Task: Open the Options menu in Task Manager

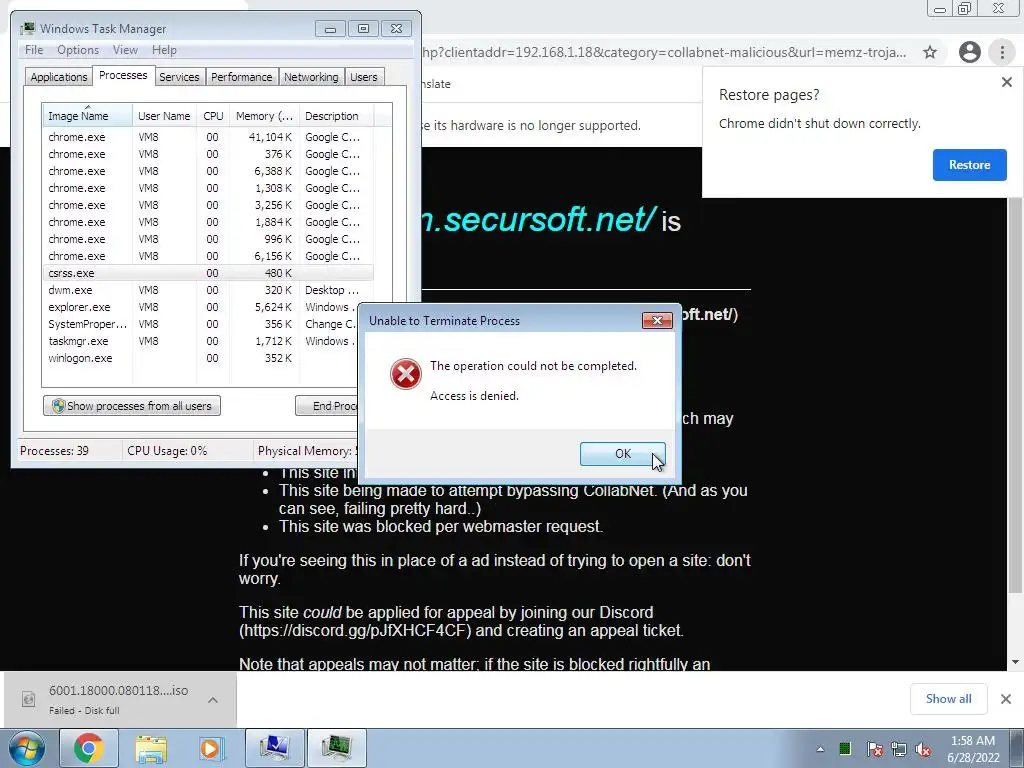Action: coord(78,50)
